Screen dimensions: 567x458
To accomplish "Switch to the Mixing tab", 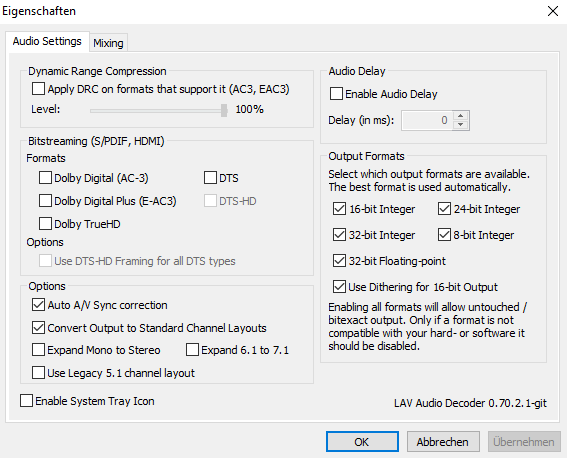I will pos(108,43).
